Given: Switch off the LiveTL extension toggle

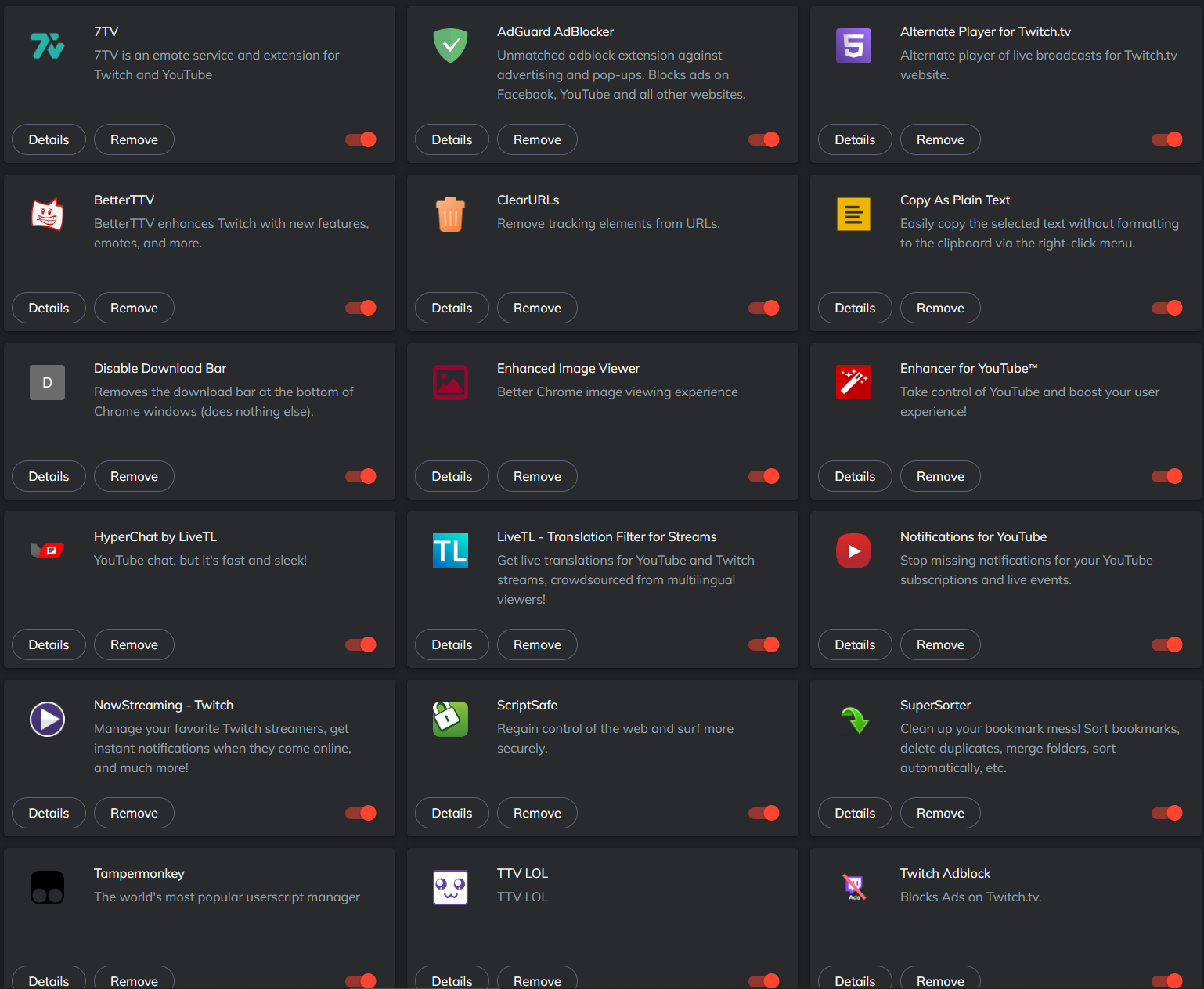Looking at the screenshot, I should pyautogui.click(x=764, y=644).
